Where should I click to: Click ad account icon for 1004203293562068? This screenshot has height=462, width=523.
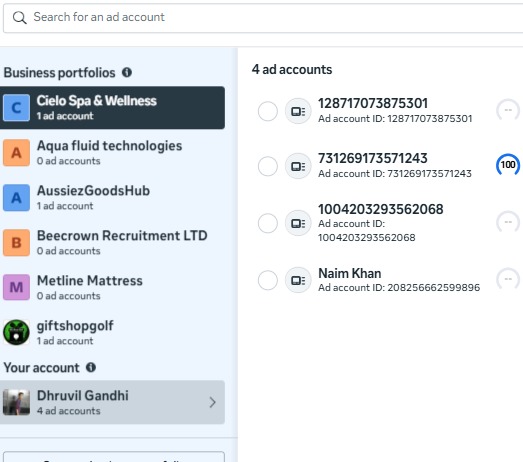point(298,223)
